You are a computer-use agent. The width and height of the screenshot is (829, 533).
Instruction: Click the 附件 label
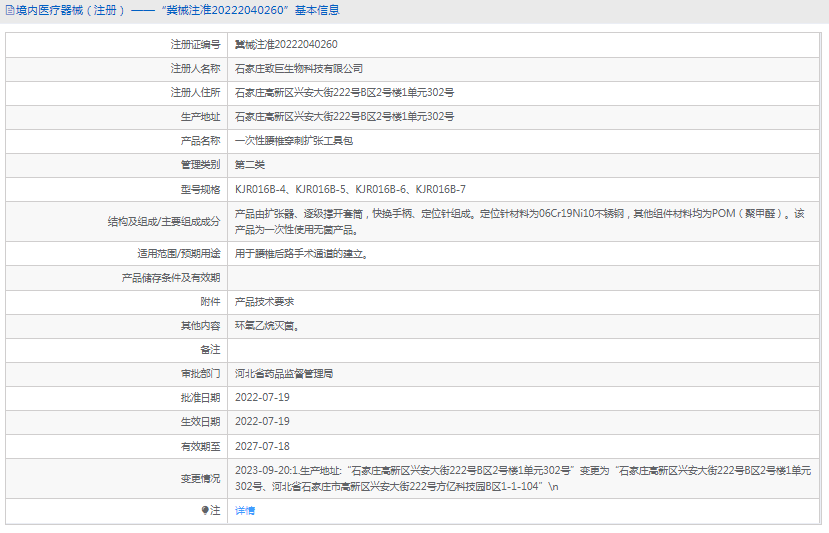[210, 302]
